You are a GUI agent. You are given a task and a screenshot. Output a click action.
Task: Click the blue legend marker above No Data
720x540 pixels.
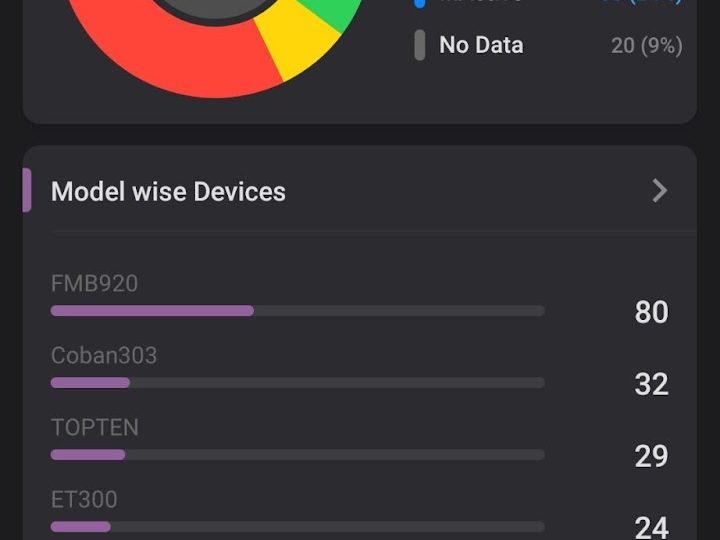pos(419,3)
